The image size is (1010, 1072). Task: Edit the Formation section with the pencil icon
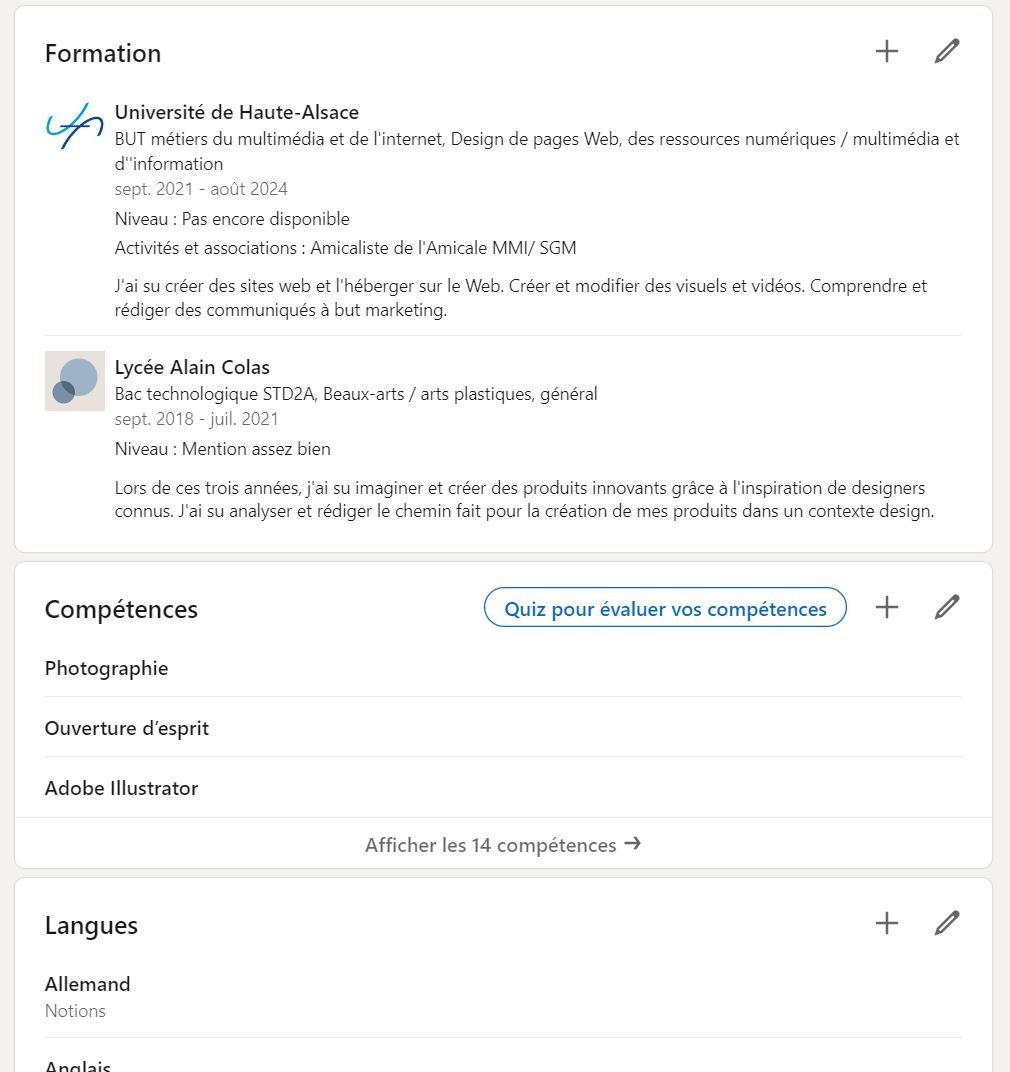946,51
